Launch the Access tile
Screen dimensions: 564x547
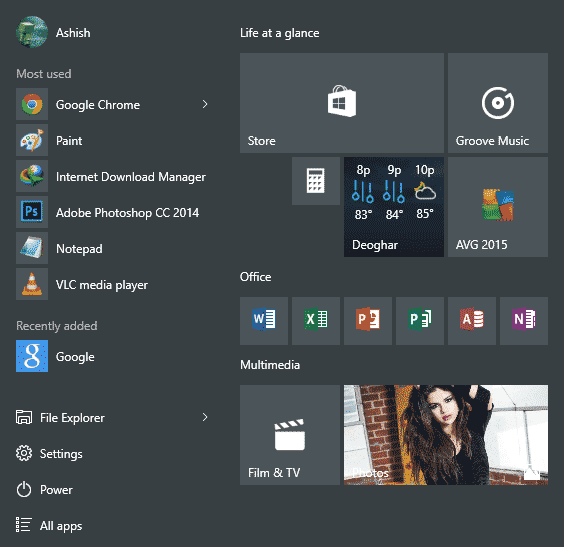[x=472, y=321]
